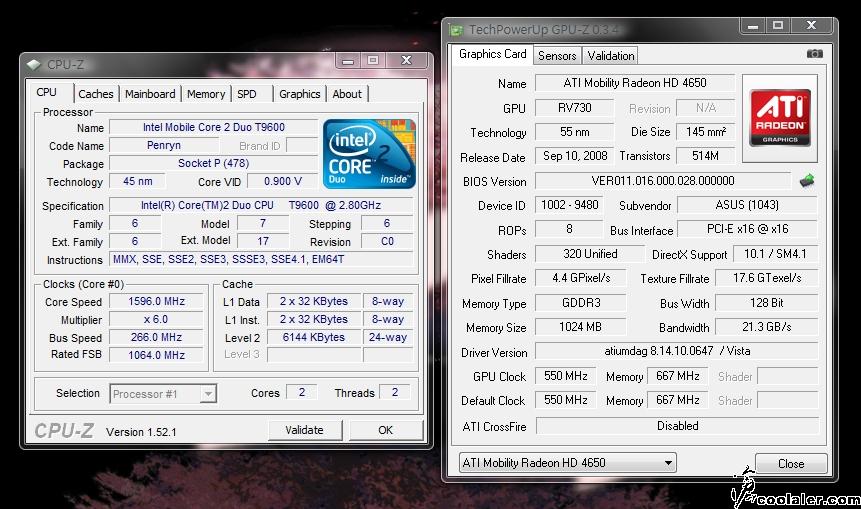This screenshot has width=861, height=509.
Task: Click the Pixel Fillrate value 4.4 GPixel/s
Action: click(581, 278)
